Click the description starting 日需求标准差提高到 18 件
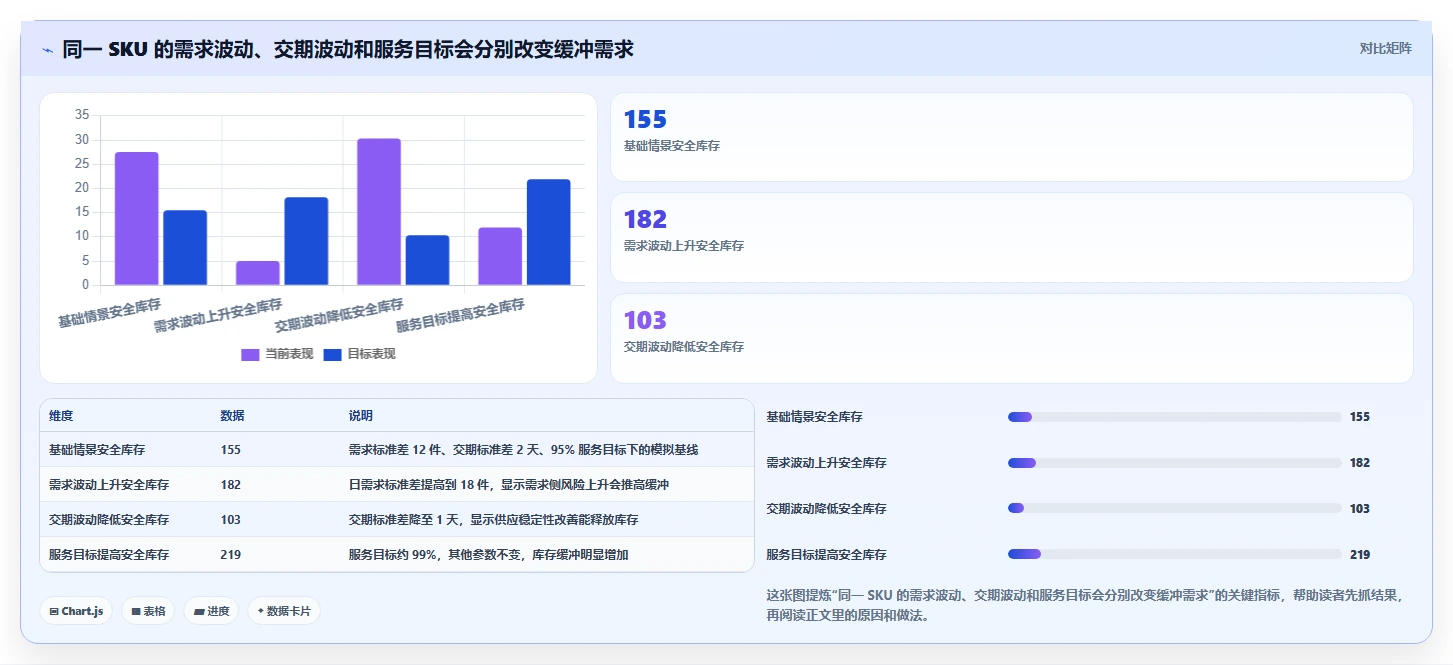1453x665 pixels. pos(508,485)
